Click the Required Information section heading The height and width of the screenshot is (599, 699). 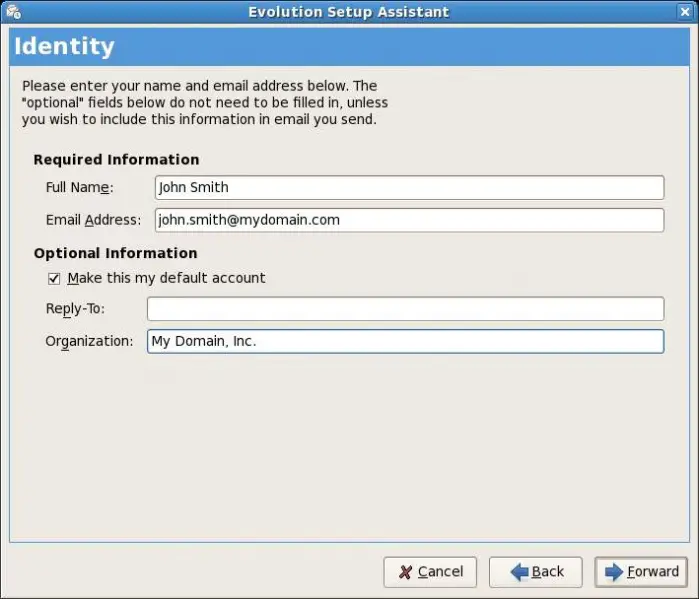[x=116, y=159]
